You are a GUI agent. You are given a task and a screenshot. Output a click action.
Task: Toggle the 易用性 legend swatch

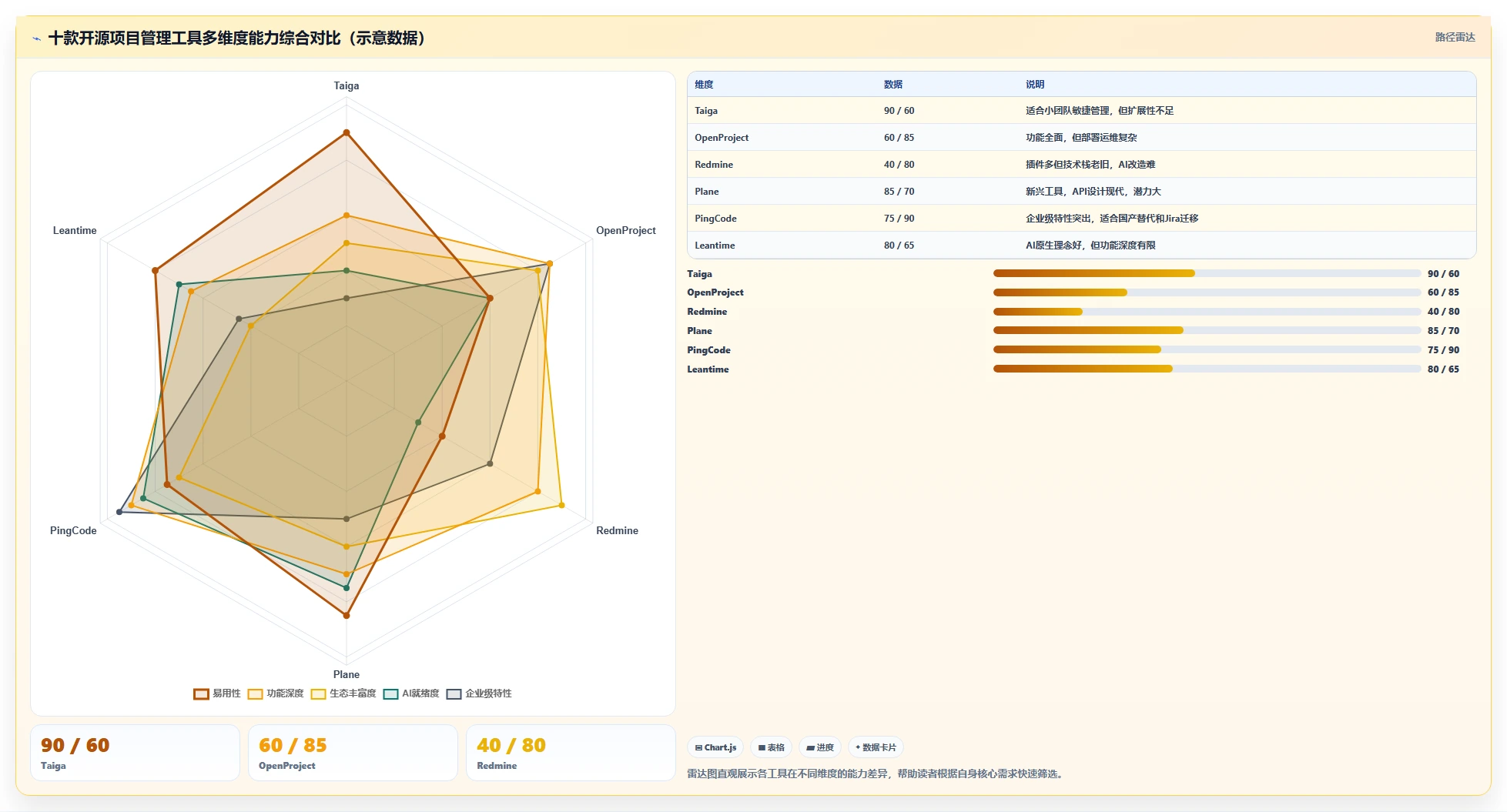coord(201,693)
